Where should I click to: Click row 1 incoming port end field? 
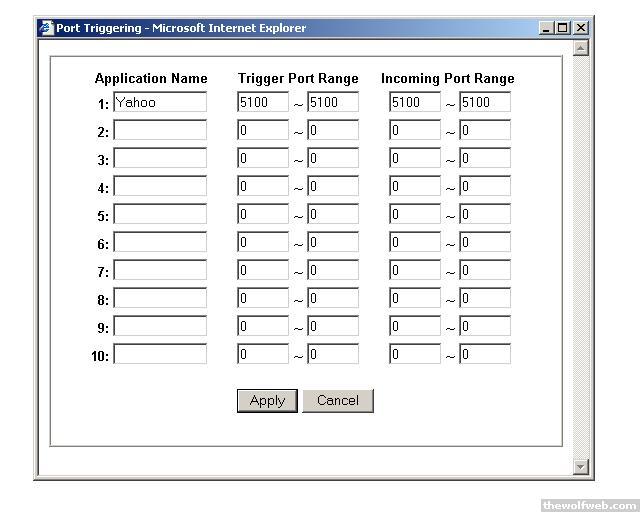pyautogui.click(x=485, y=102)
